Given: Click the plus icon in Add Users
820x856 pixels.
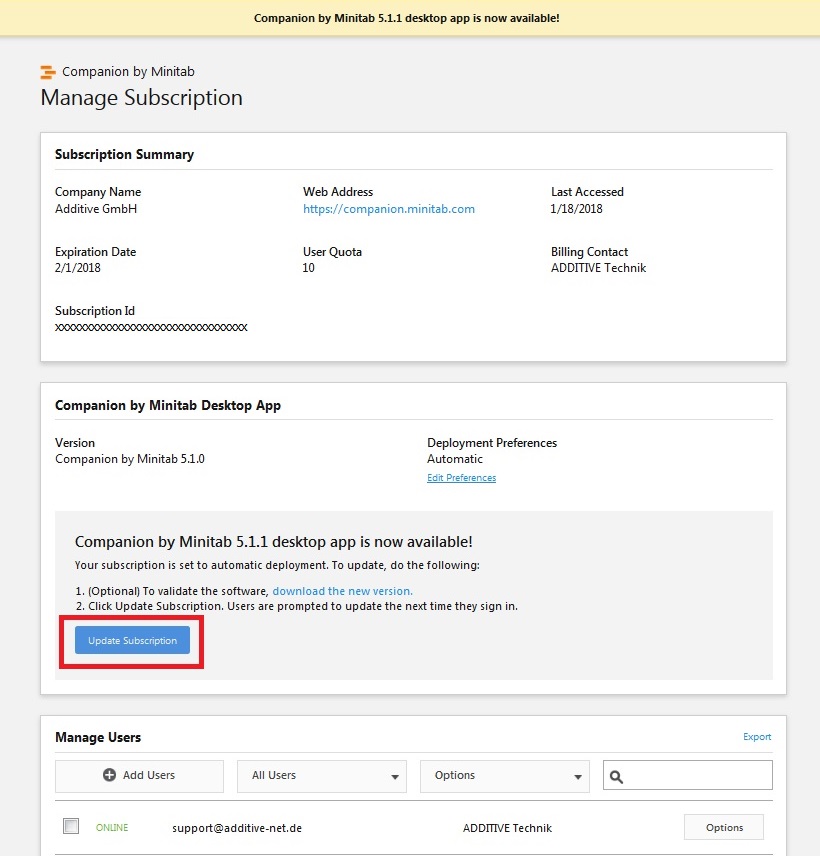Looking at the screenshot, I should pyautogui.click(x=109, y=775).
